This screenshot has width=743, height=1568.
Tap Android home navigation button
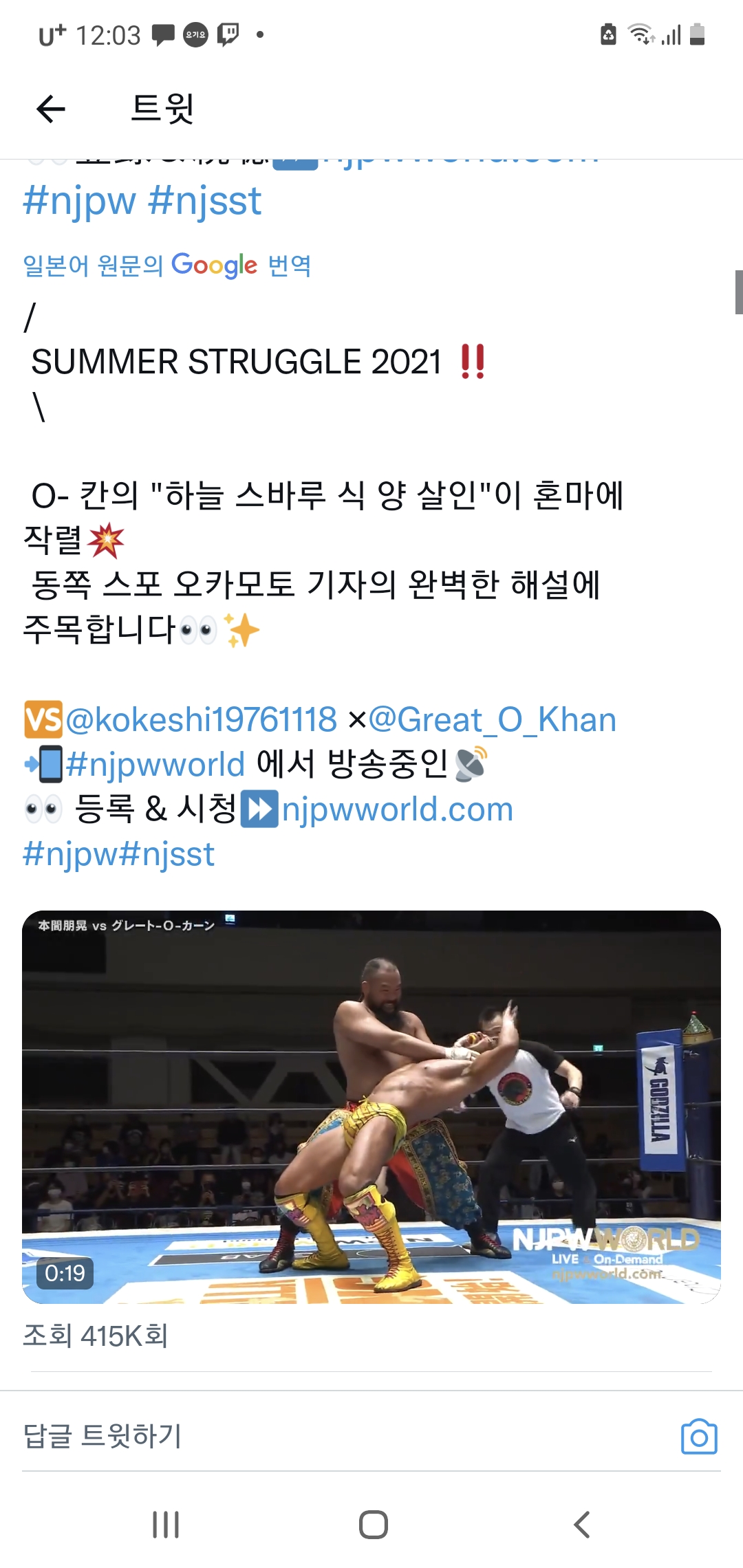[374, 1525]
